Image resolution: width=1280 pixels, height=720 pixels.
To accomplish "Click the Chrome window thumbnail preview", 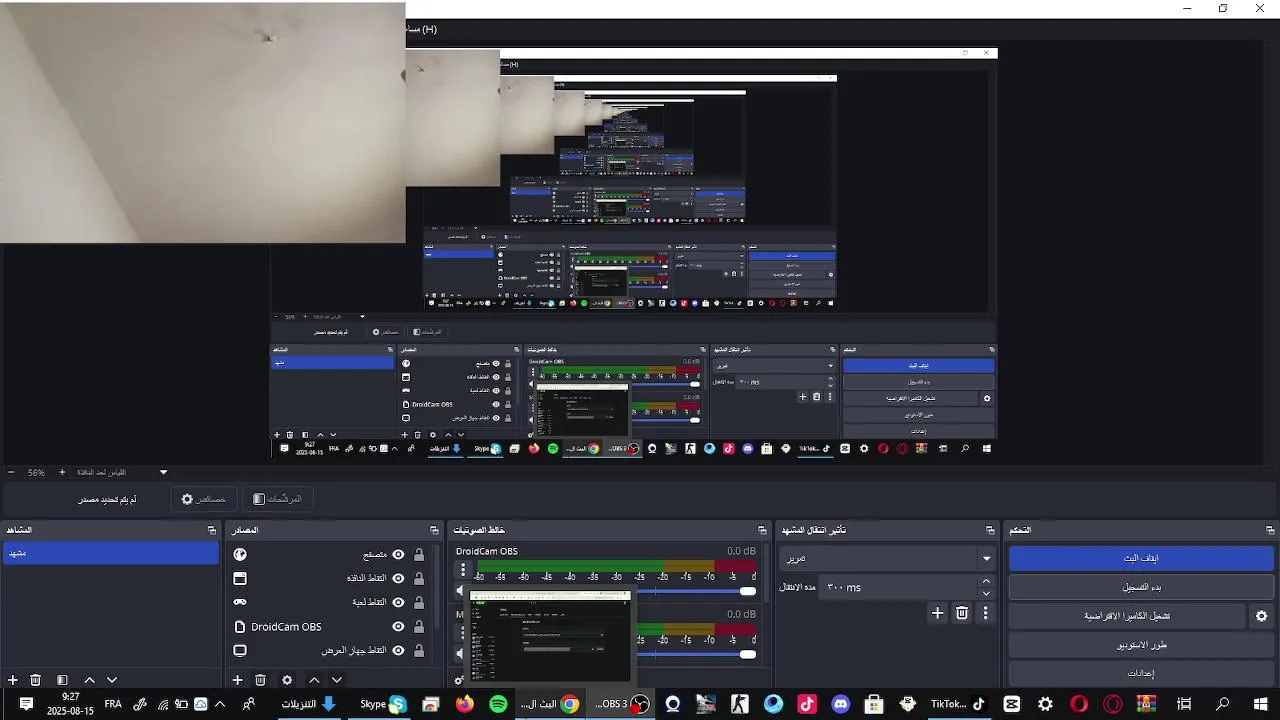I will (551, 636).
